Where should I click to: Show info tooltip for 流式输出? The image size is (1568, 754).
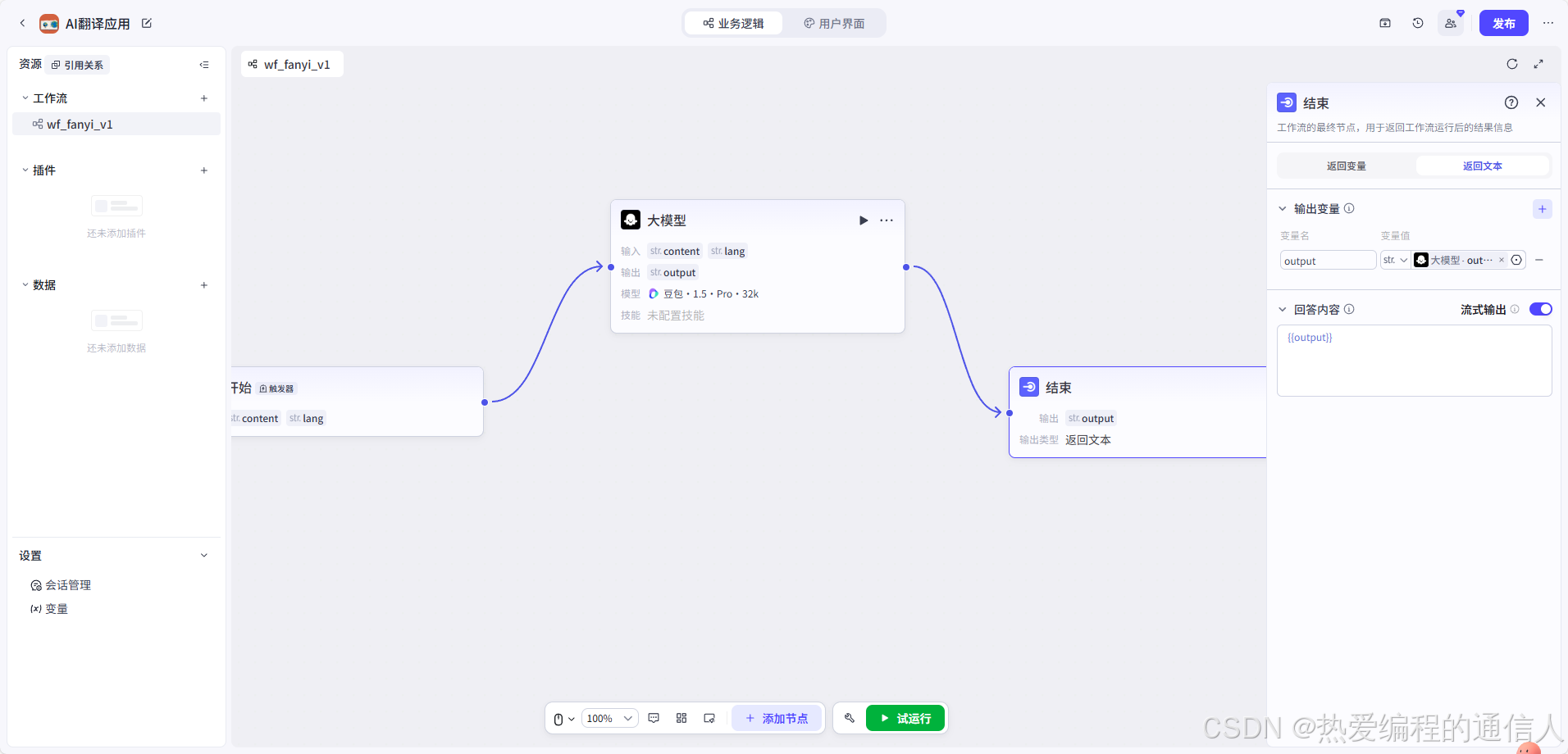pos(1515,309)
